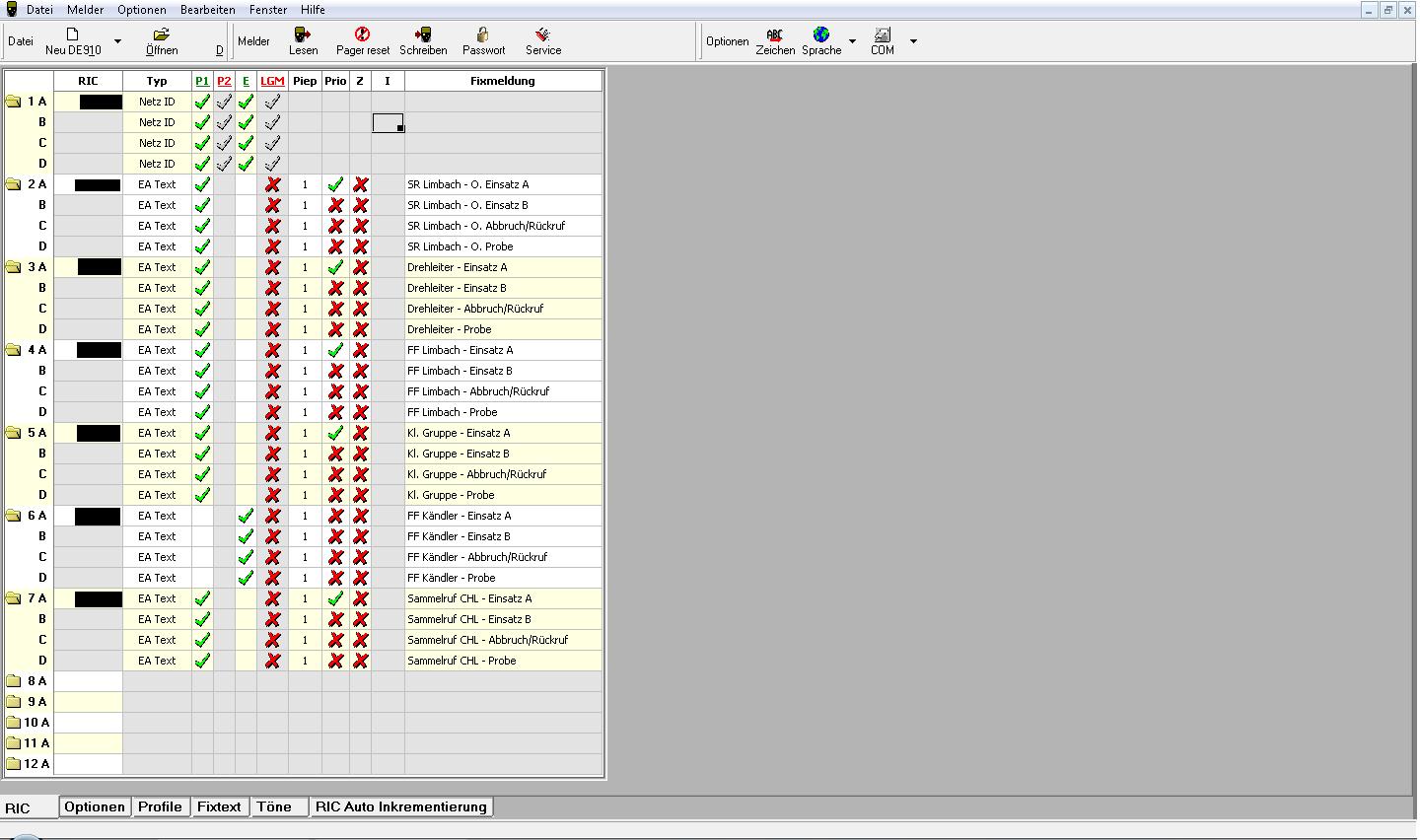Read pager data with the Lesen icon
The height and width of the screenshot is (840, 1420).
pyautogui.click(x=303, y=35)
